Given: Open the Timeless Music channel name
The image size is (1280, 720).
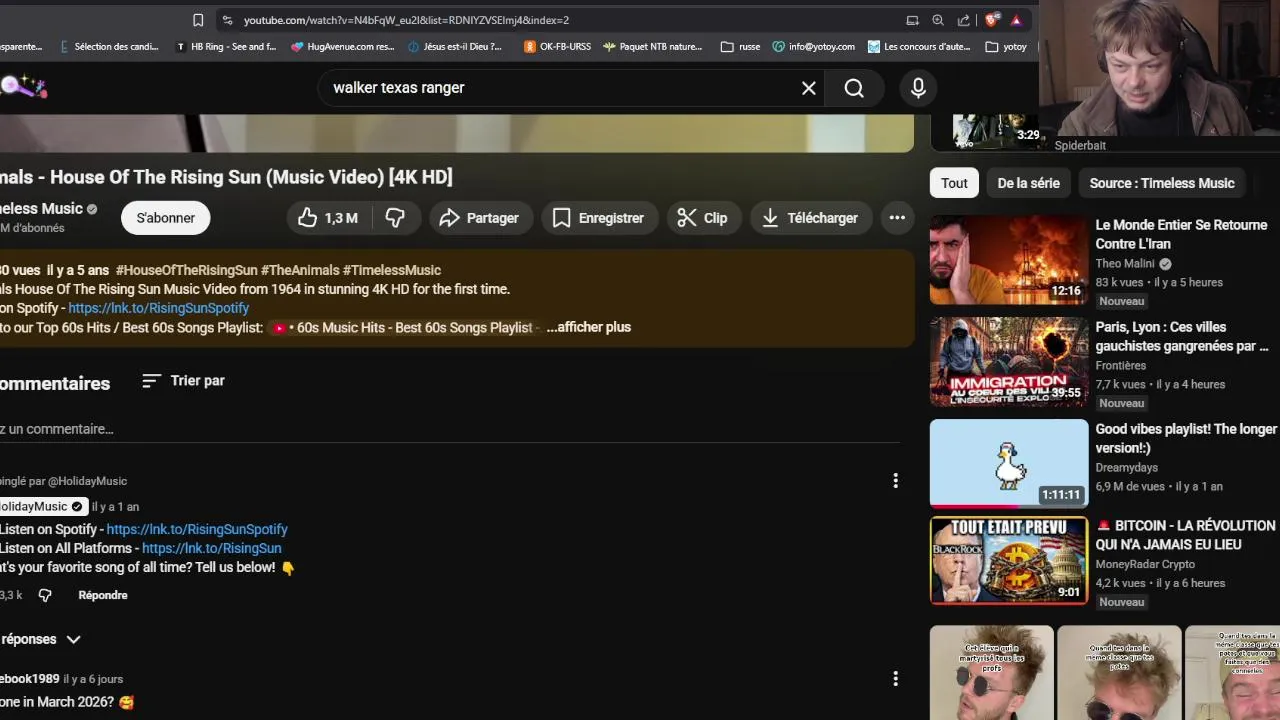Looking at the screenshot, I should click(x=41, y=208).
